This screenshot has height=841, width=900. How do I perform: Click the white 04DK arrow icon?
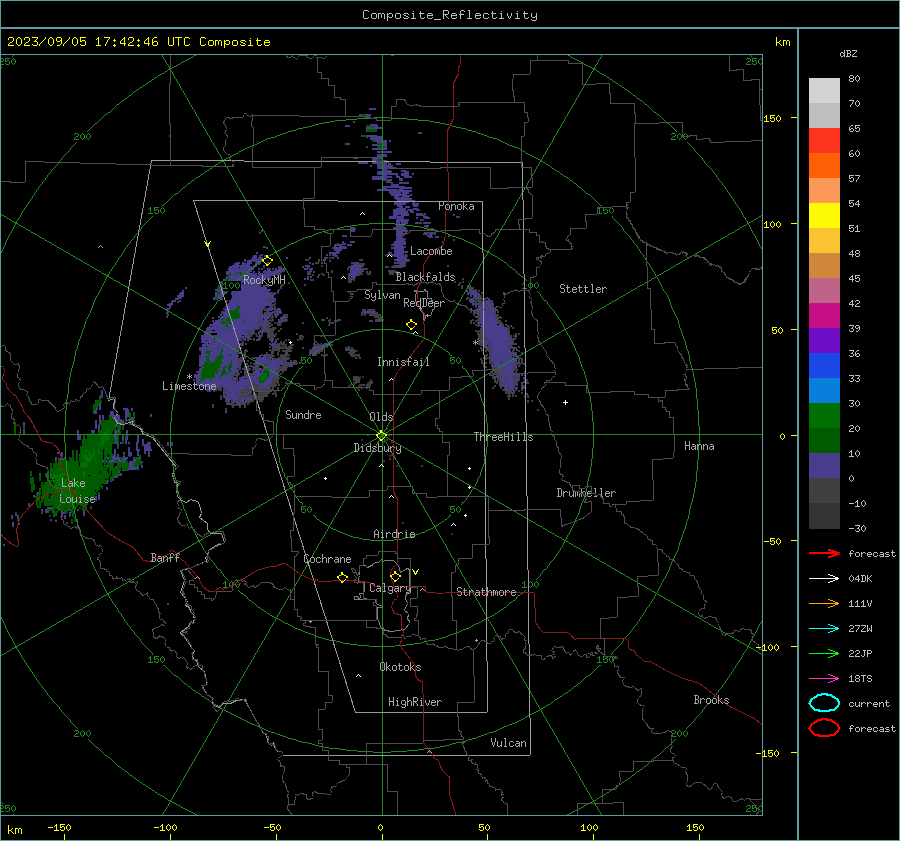pos(824,578)
